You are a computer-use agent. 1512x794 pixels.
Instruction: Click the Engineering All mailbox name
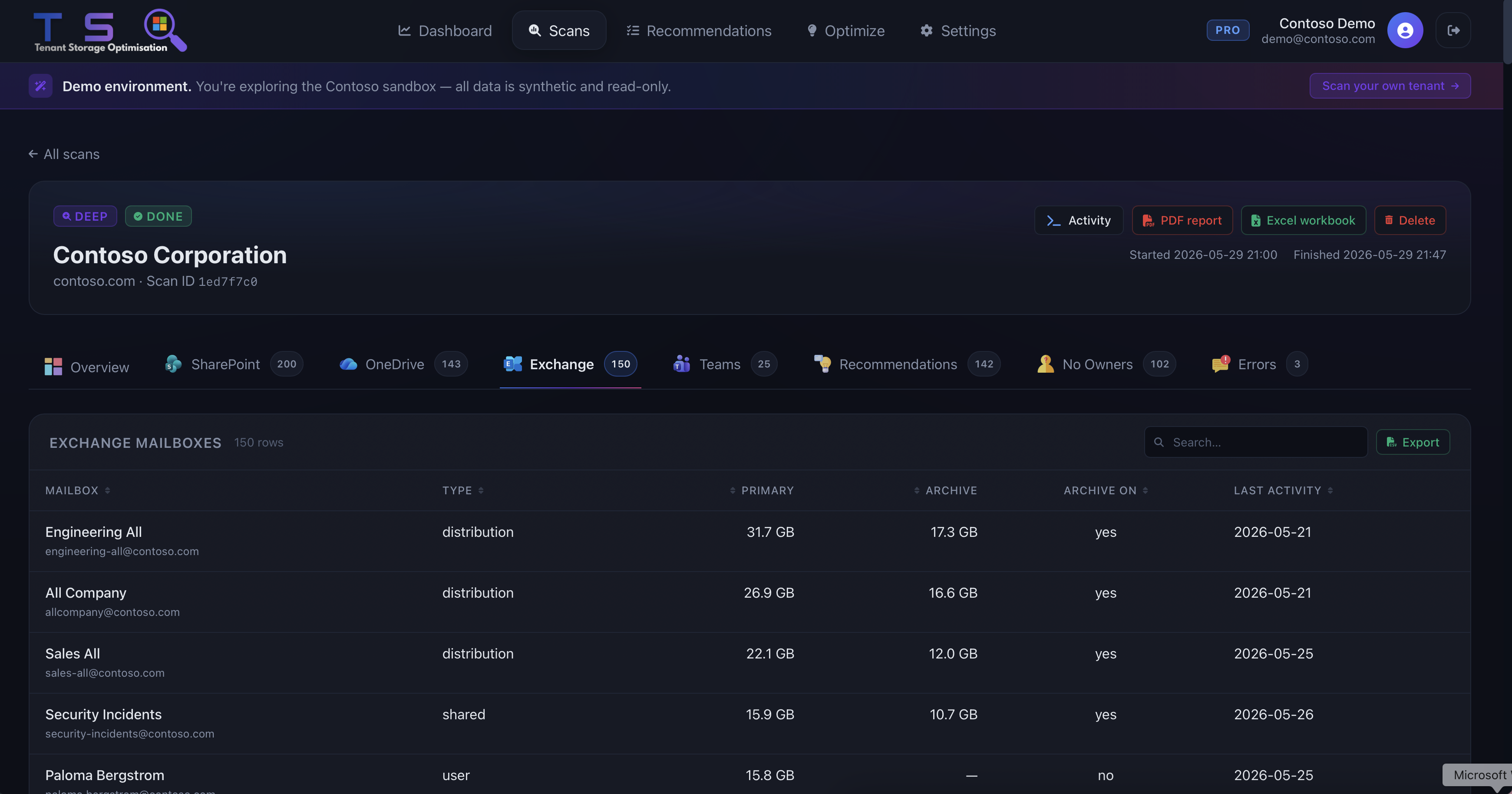point(93,532)
